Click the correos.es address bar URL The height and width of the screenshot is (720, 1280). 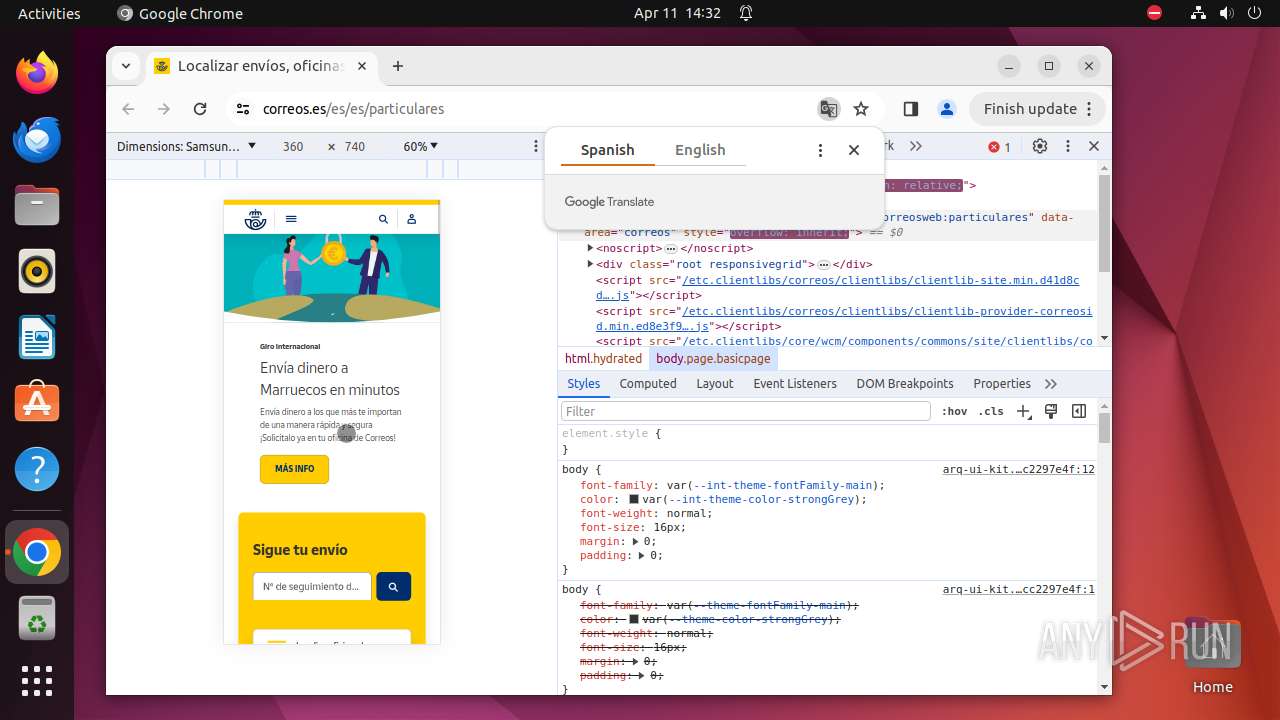click(x=353, y=109)
